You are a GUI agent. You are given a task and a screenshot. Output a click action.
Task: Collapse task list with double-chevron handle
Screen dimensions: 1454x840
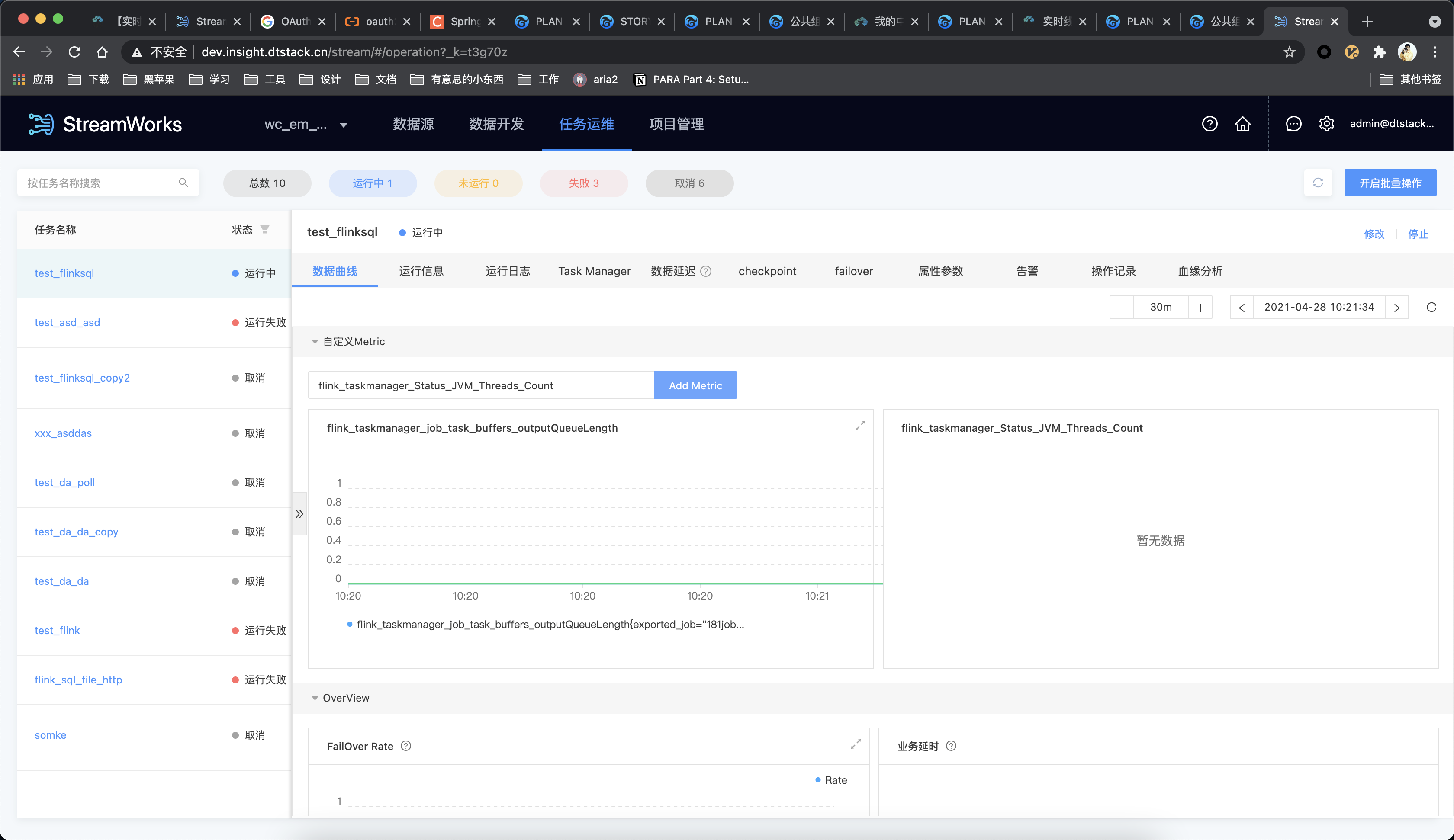pyautogui.click(x=299, y=513)
